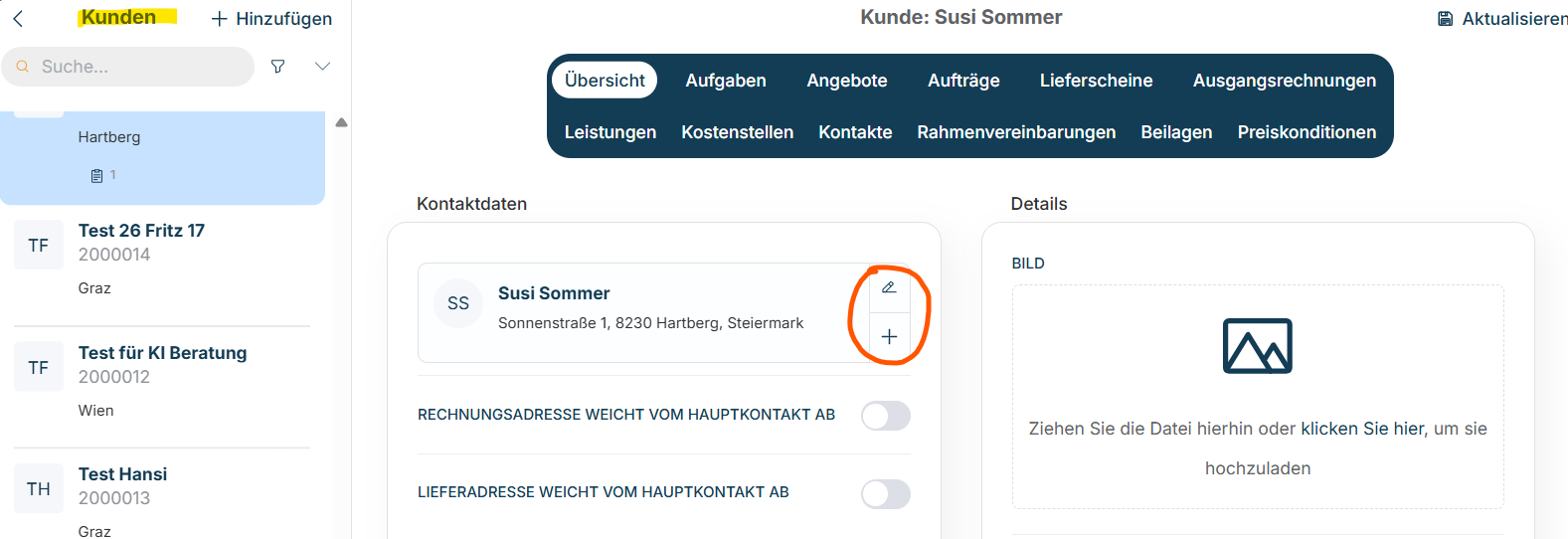Click the plus icon in contact card
The height and width of the screenshot is (539, 1568).
point(889,337)
